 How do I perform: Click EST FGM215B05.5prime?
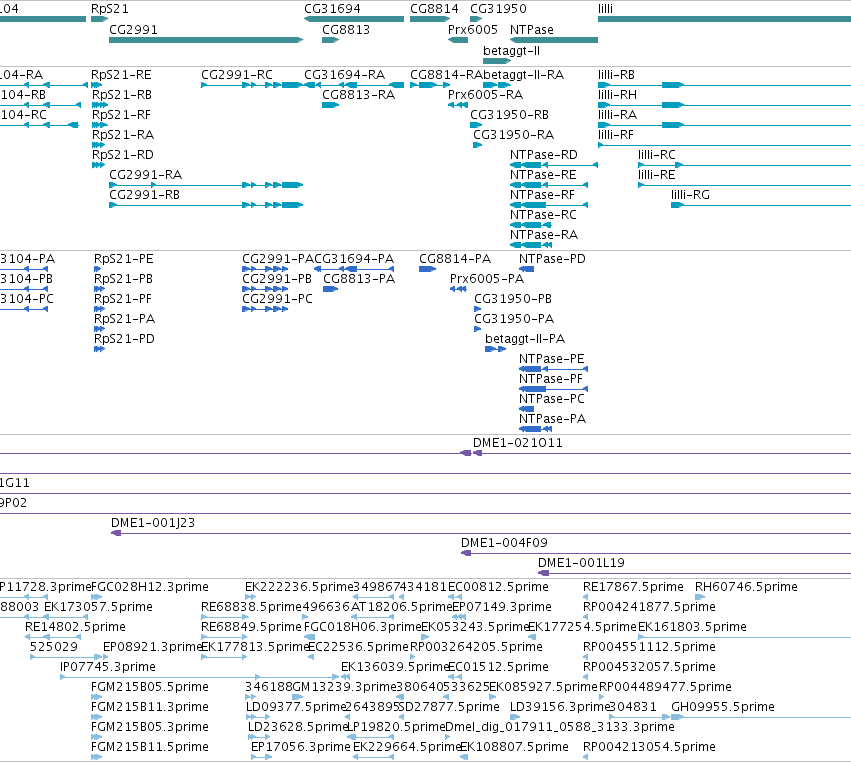[x=150, y=687]
